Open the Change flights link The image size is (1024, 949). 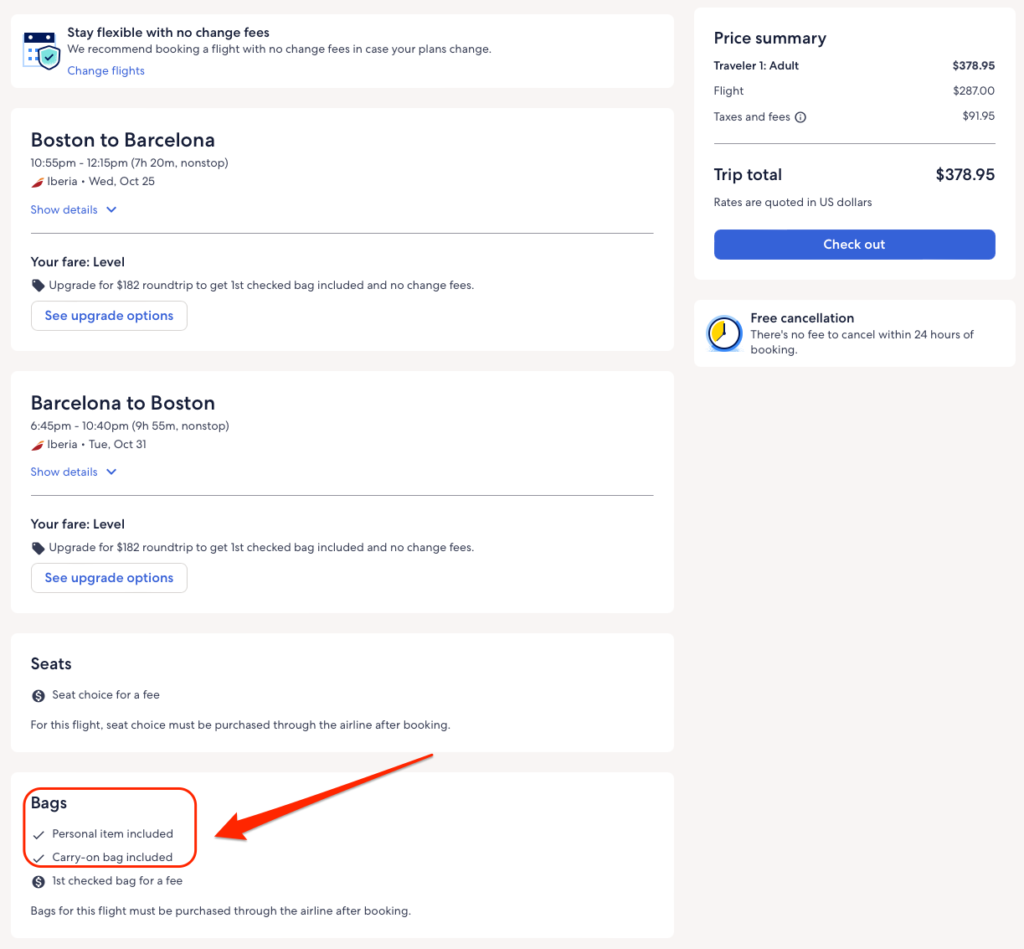pos(106,71)
